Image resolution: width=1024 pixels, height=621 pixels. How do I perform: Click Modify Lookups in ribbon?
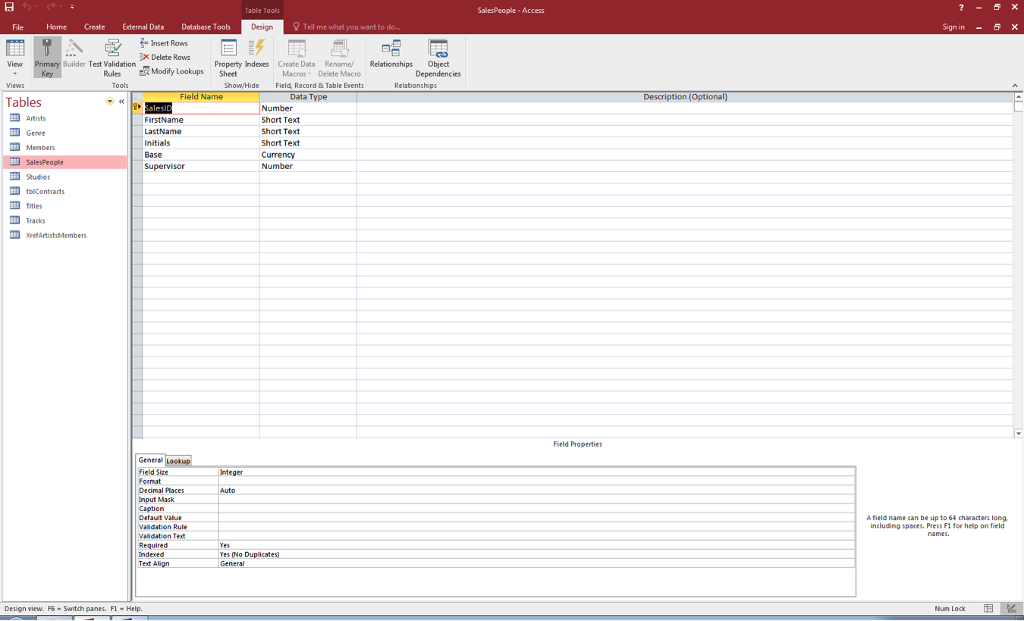point(171,71)
